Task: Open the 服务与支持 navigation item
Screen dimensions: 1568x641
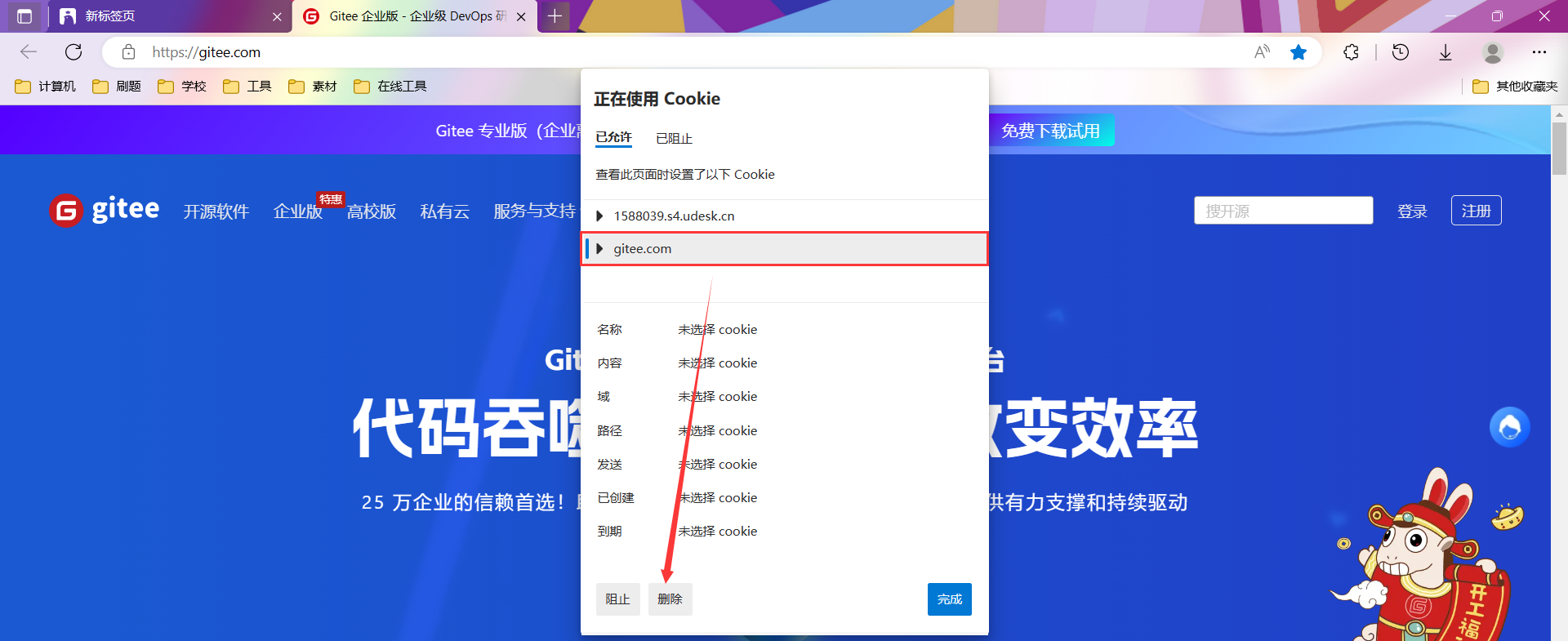Action: (x=535, y=211)
